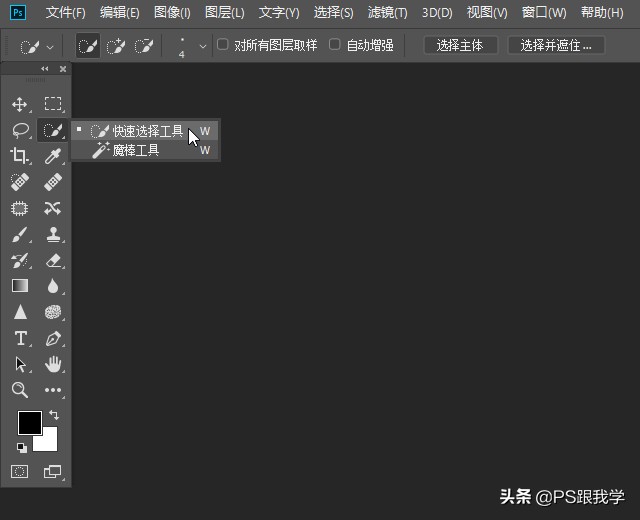Select the Type tool
Viewport: 640px width, 520px height.
coord(20,338)
